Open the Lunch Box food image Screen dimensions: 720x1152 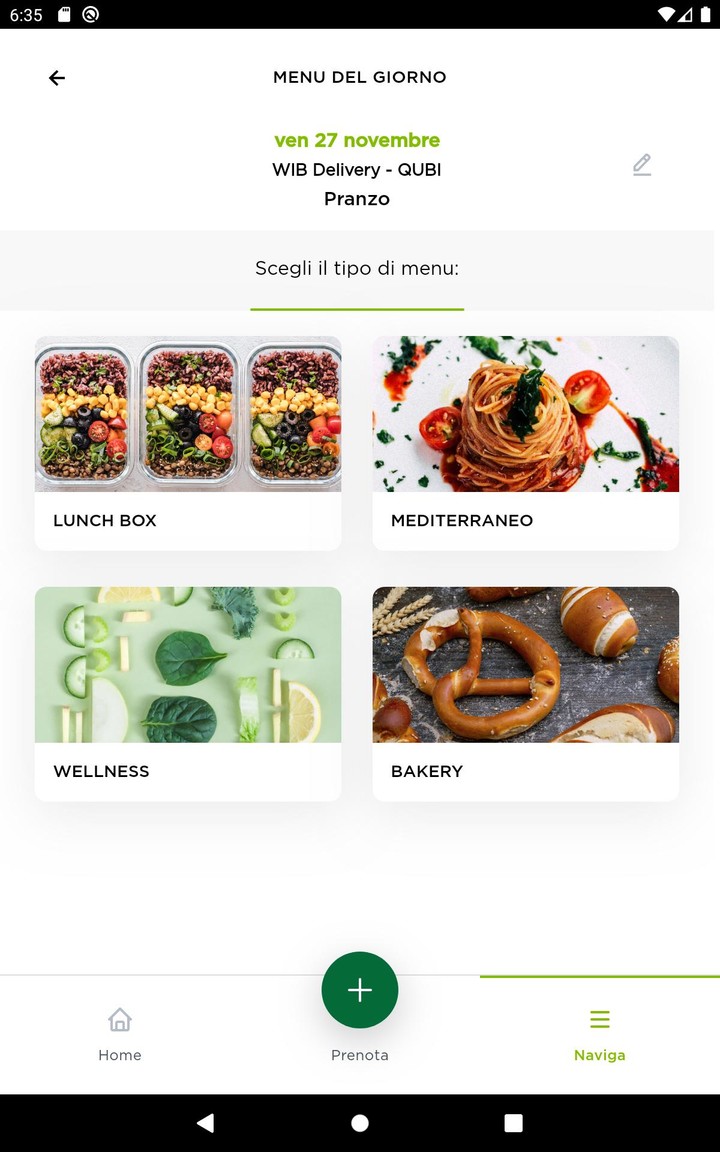(x=188, y=414)
